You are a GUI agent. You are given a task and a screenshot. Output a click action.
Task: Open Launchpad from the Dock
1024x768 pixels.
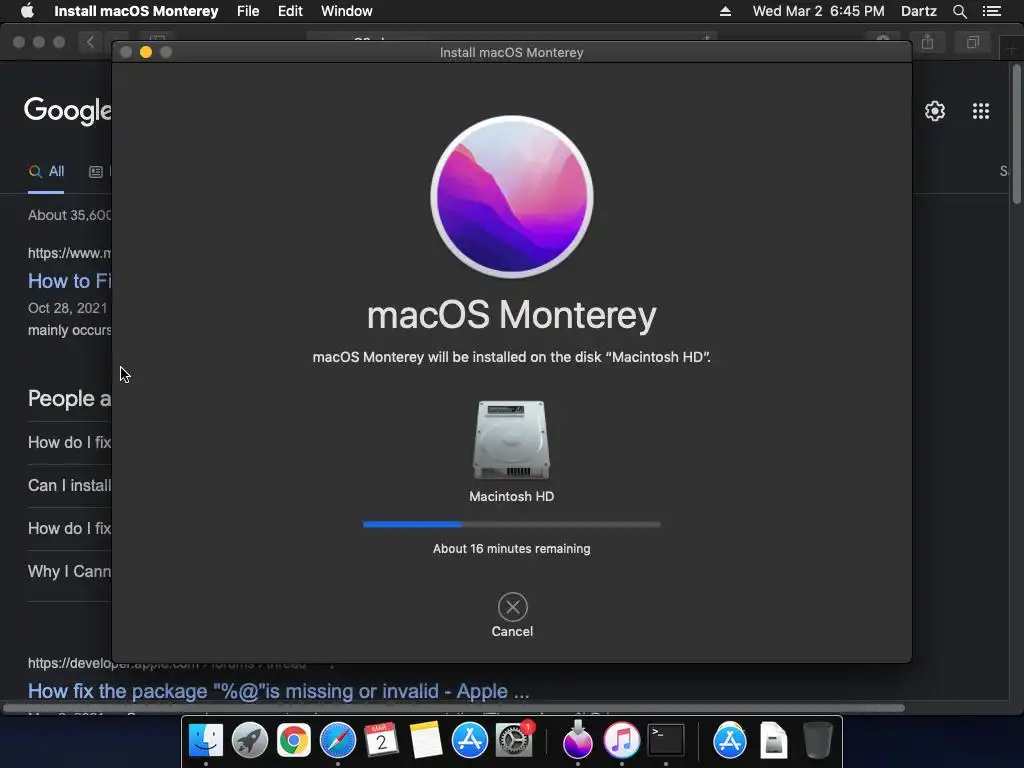249,741
